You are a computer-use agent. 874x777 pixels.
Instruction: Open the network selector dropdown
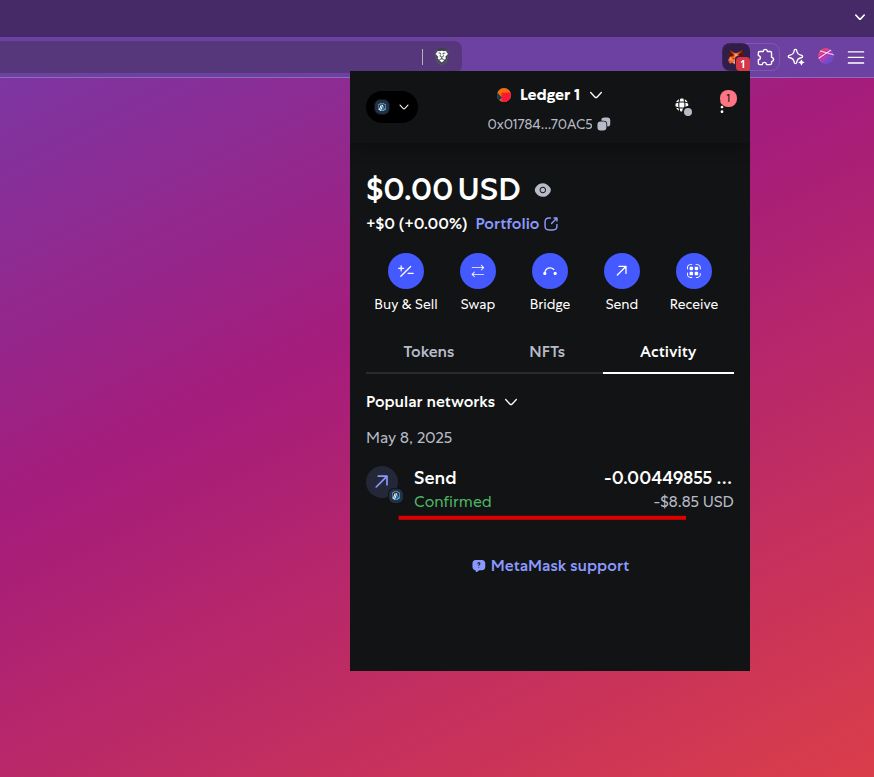(x=392, y=107)
